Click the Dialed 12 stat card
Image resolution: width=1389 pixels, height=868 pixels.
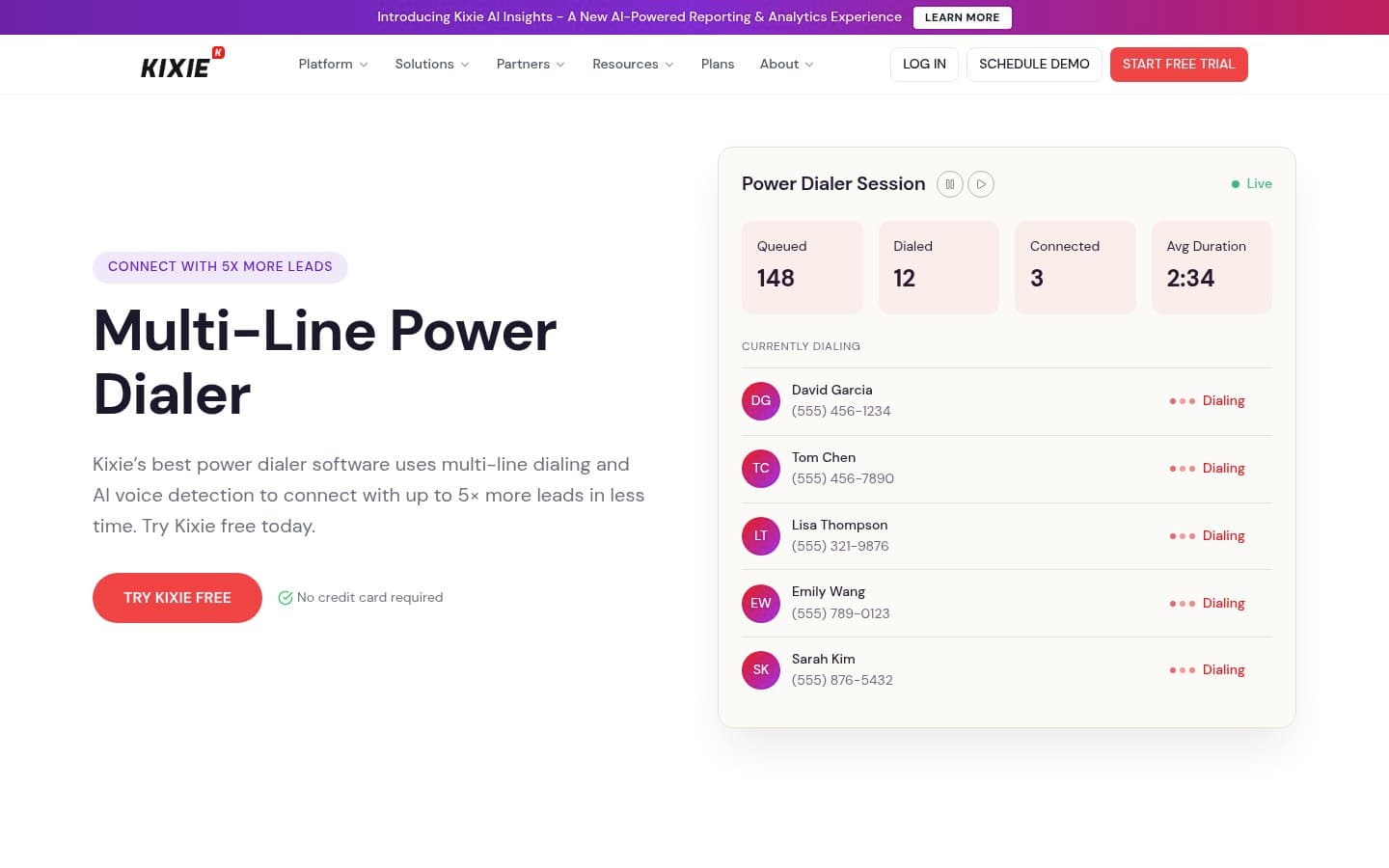(939, 267)
